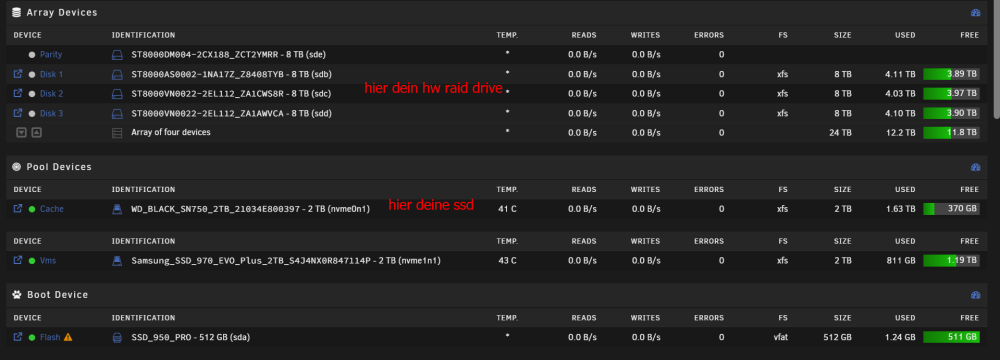Screen dimensions: 1000x360
Task: Click Pool Devices dashboard gauge icon
Action: click(975, 167)
